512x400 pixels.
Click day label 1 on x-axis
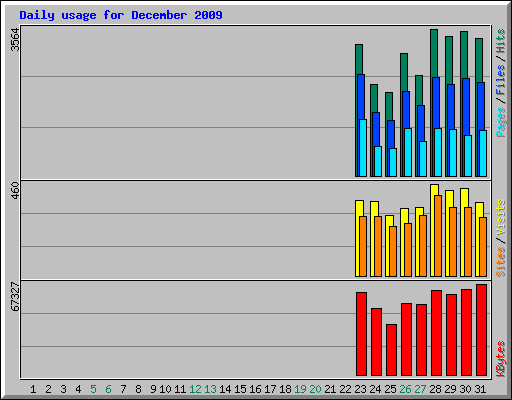33,389
